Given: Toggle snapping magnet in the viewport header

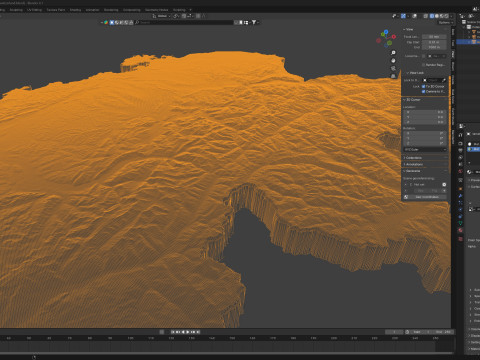Looking at the screenshot, I should 184,16.
